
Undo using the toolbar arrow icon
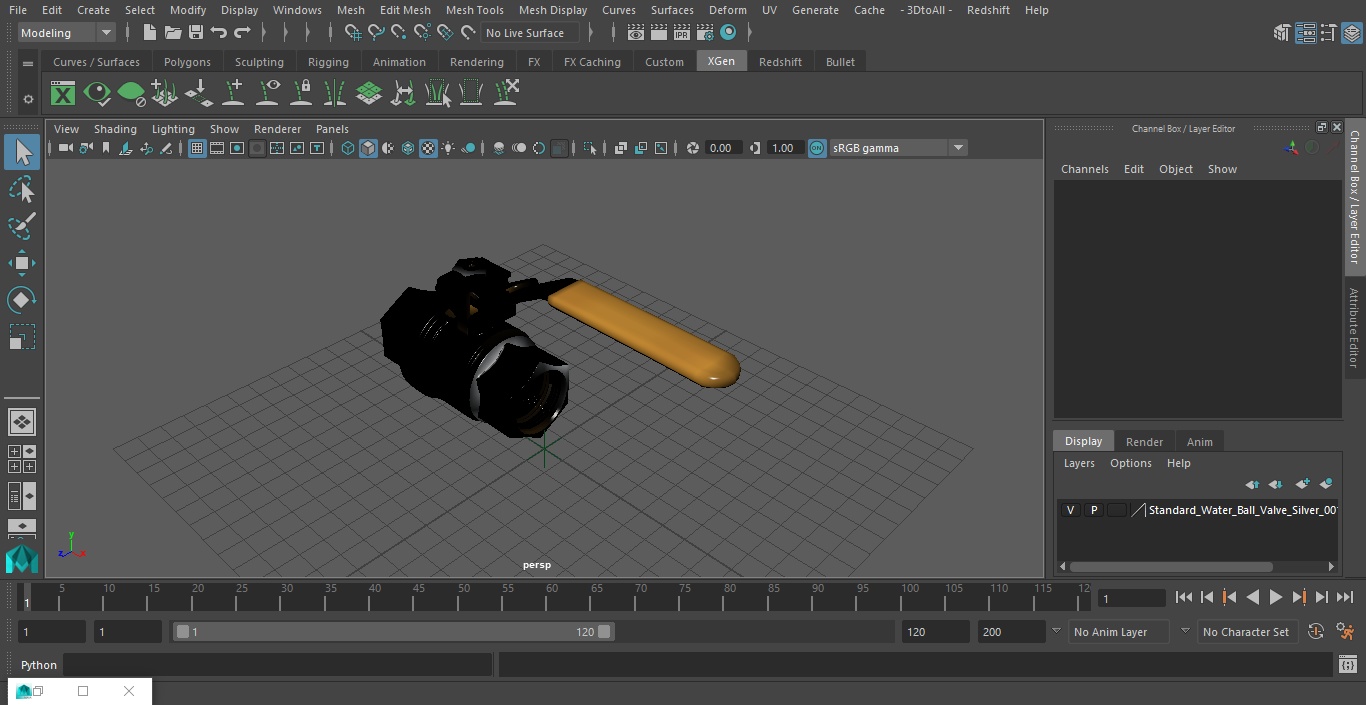[x=219, y=33]
